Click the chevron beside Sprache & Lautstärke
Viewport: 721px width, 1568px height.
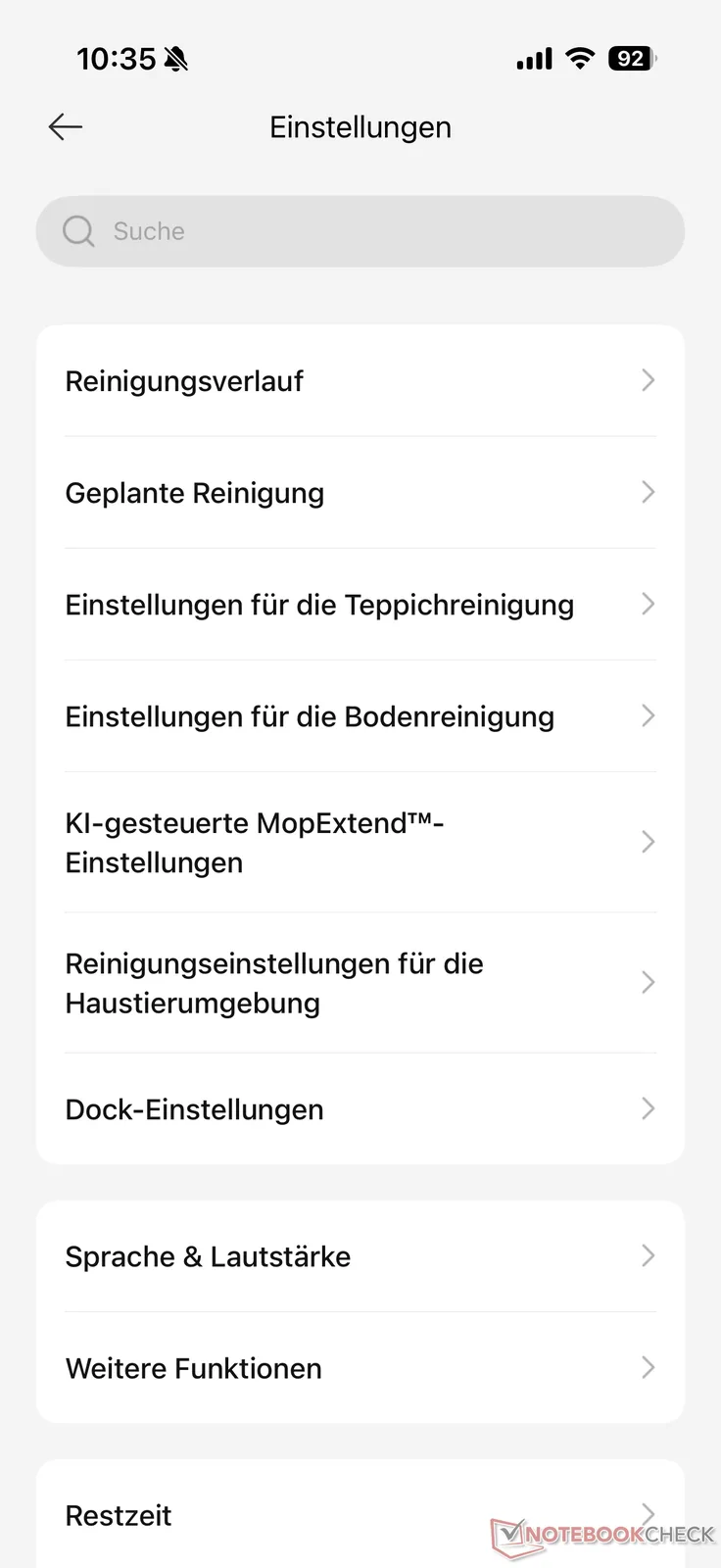pos(648,1255)
